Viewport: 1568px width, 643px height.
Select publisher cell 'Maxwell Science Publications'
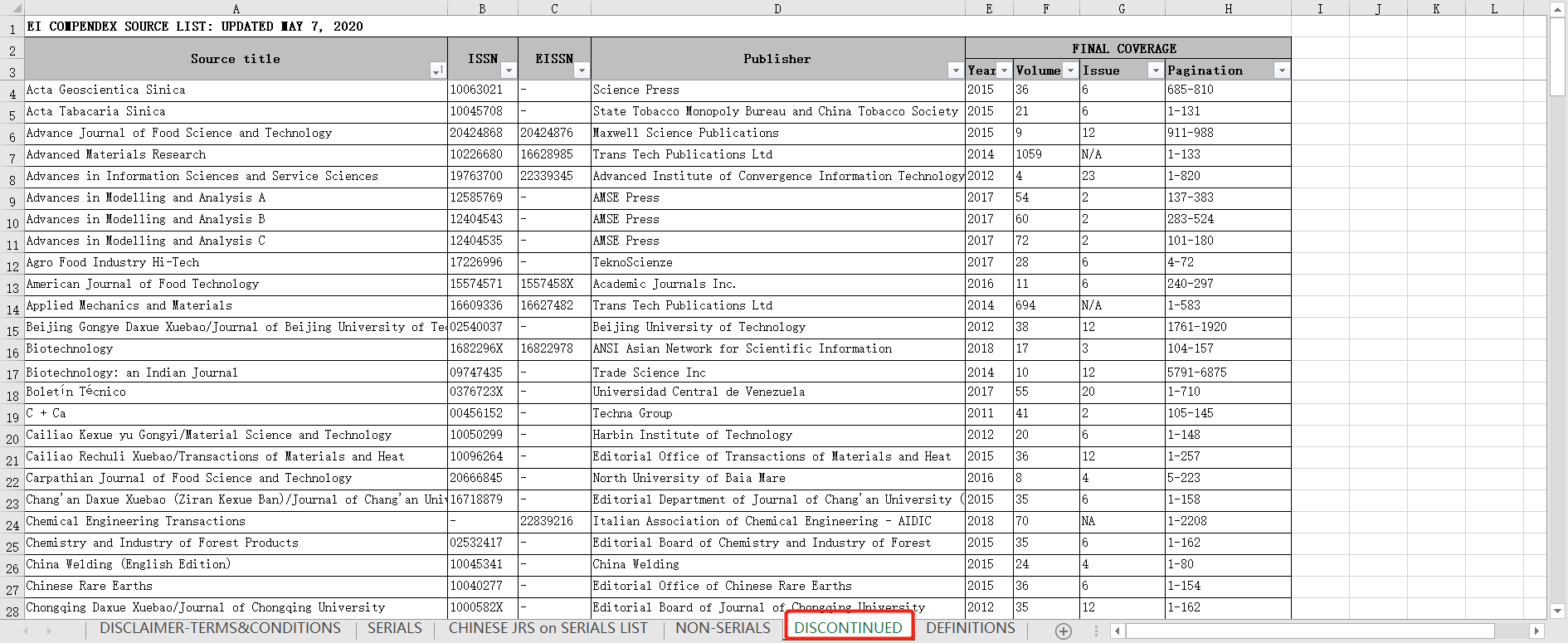(x=777, y=133)
